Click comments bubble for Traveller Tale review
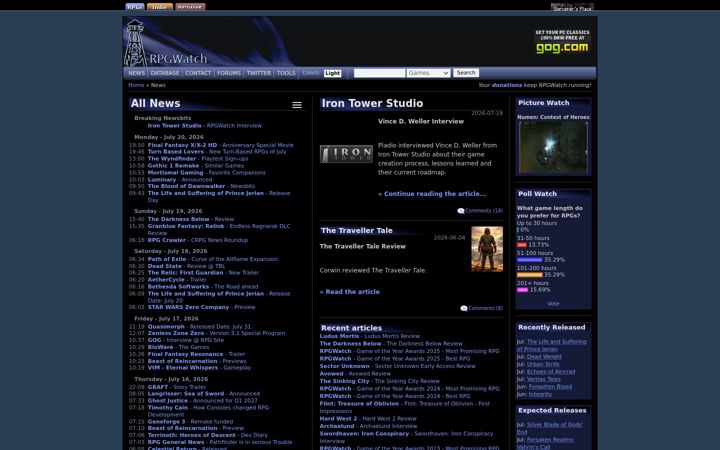This screenshot has height=450, width=720. (464, 309)
